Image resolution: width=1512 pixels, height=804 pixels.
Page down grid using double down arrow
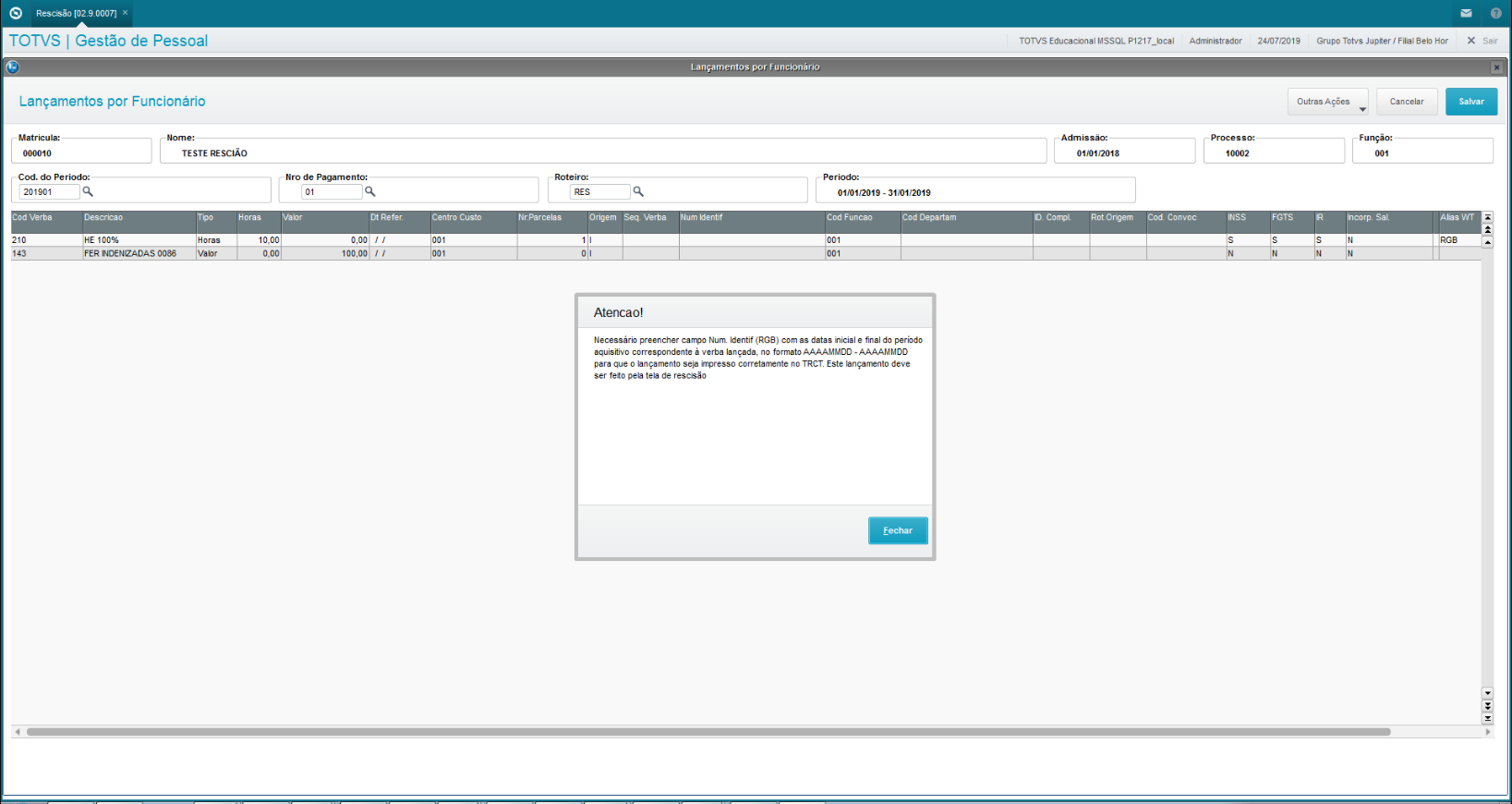pyautogui.click(x=1487, y=706)
